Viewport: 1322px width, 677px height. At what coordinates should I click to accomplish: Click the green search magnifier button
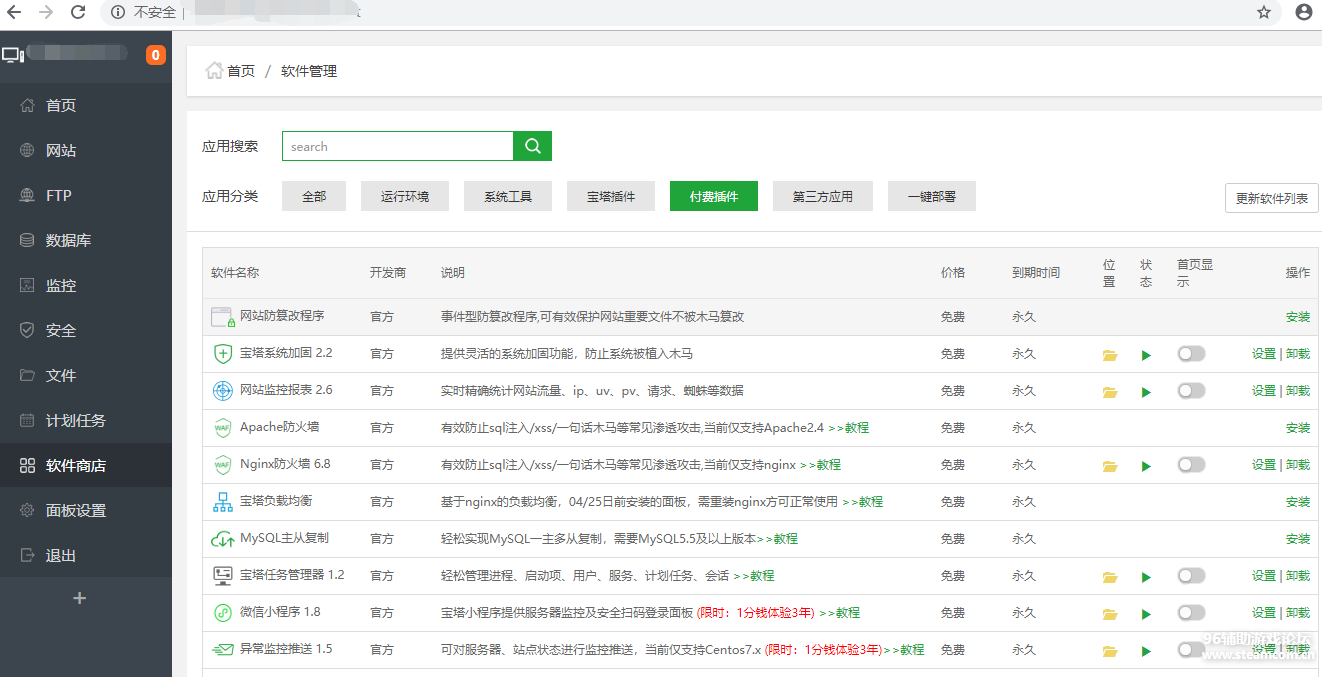point(532,146)
